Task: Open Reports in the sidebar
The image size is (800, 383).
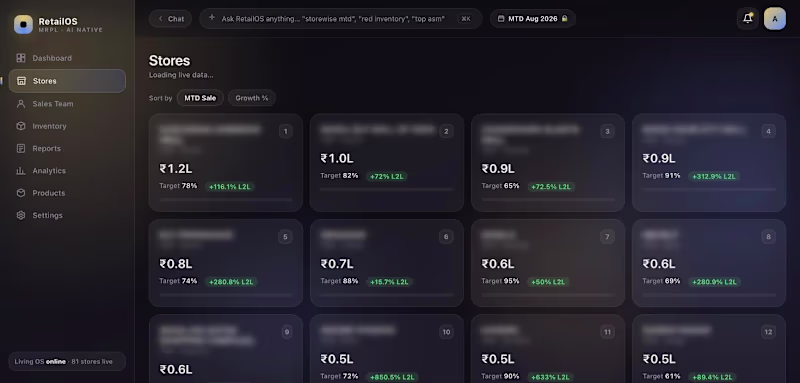Action: (67, 148)
